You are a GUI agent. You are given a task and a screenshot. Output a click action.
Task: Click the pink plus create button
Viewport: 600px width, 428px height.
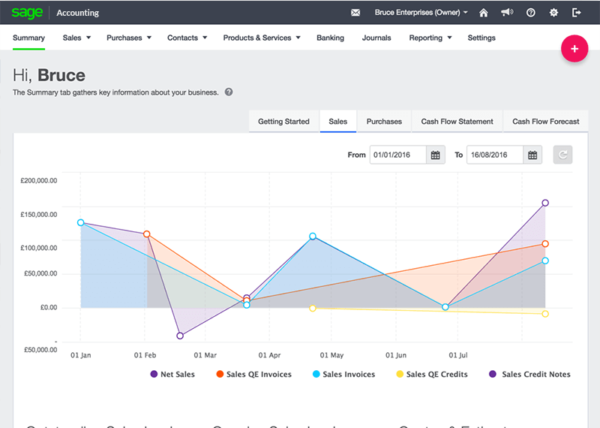[574, 49]
